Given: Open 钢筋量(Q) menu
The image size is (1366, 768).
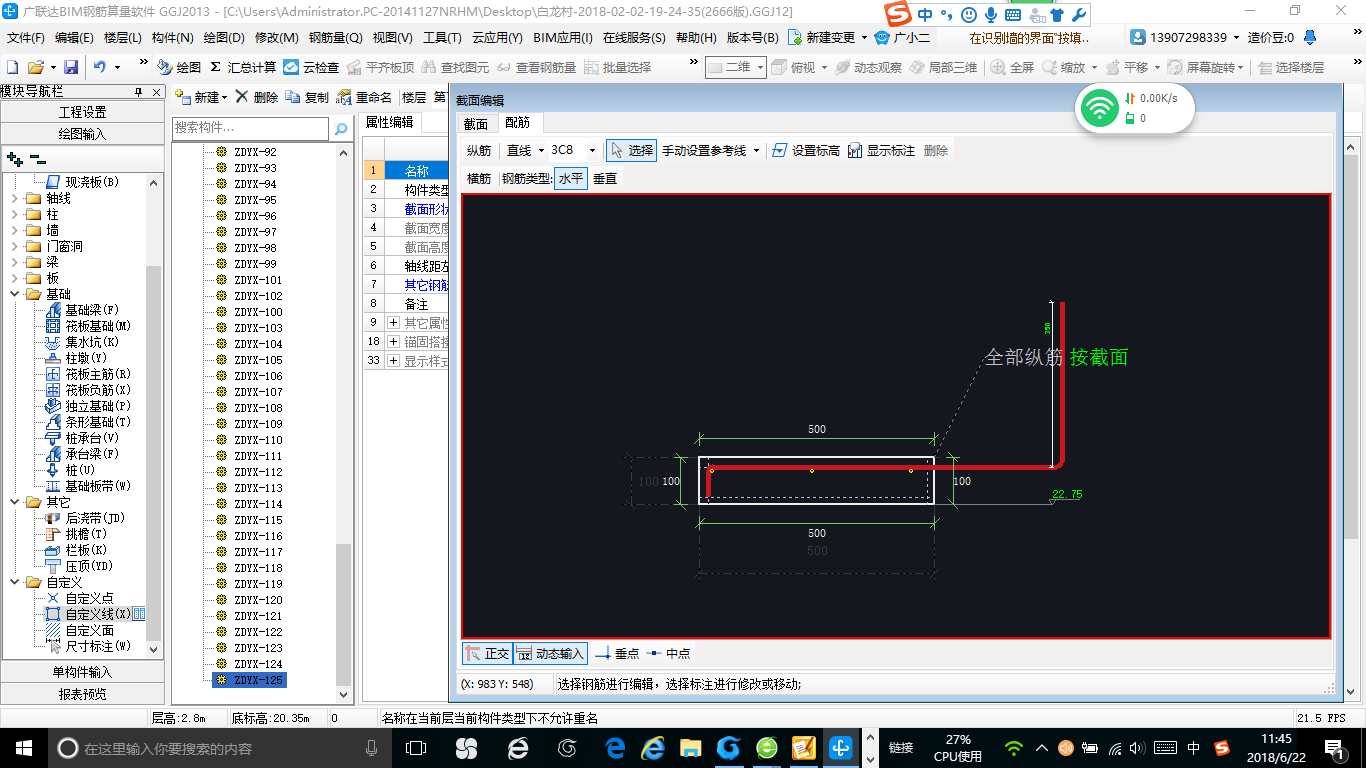Looking at the screenshot, I should (x=335, y=37).
